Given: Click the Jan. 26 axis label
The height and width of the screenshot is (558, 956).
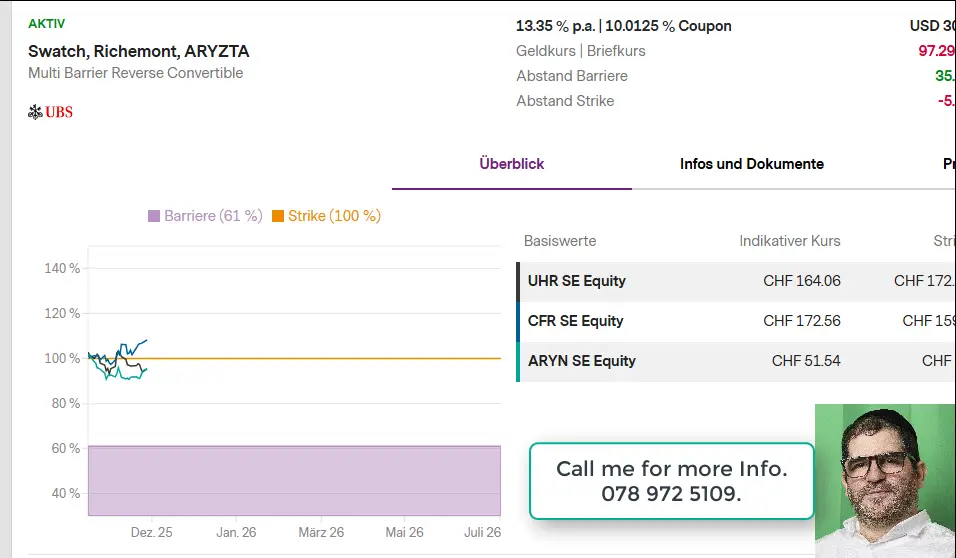Looking at the screenshot, I should (236, 532).
